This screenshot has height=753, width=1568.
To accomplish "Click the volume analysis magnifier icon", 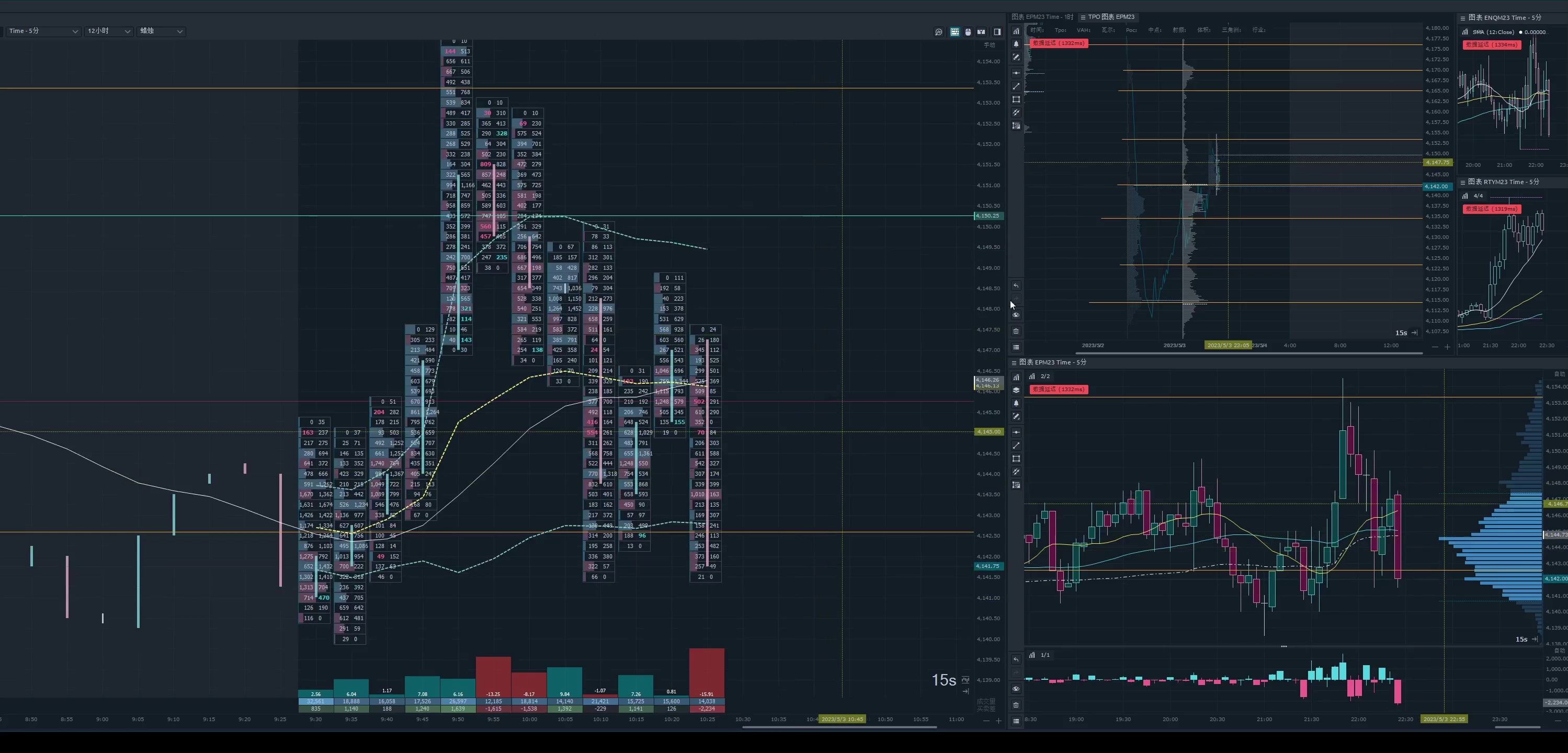I will [x=939, y=32].
